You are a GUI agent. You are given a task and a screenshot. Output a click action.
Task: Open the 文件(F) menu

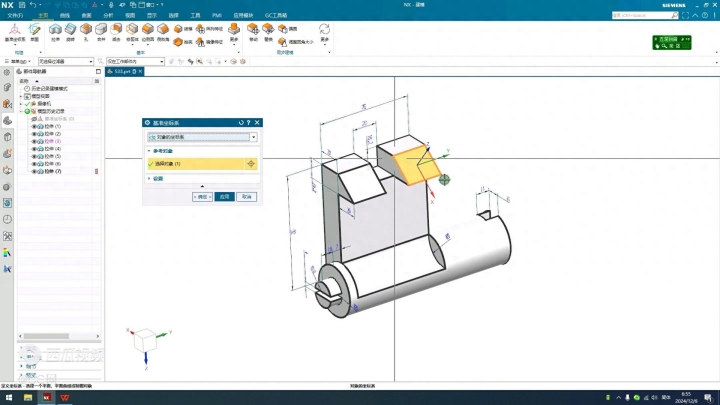[15, 16]
